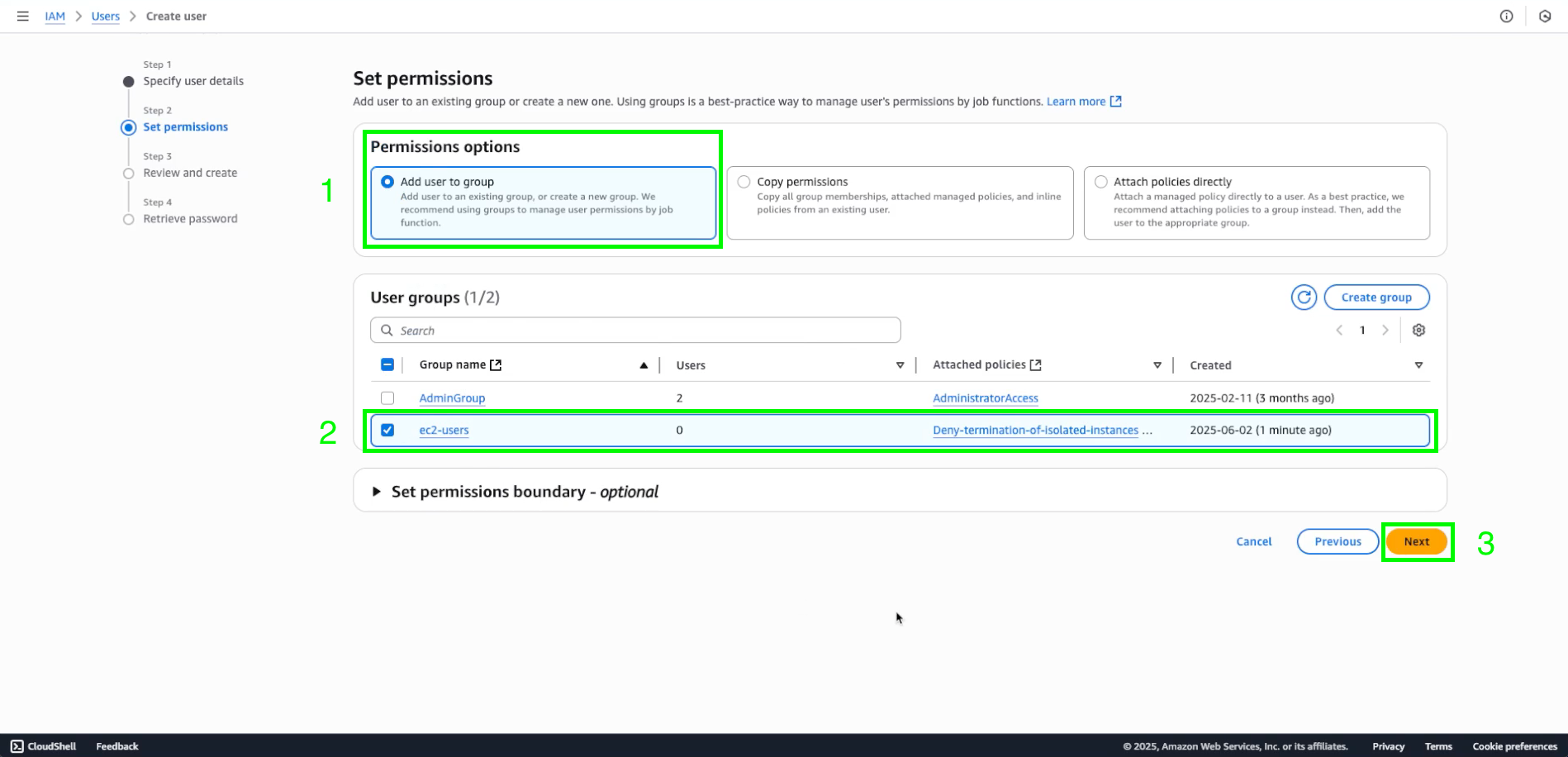Open the Privacy footer link

coord(1388,746)
